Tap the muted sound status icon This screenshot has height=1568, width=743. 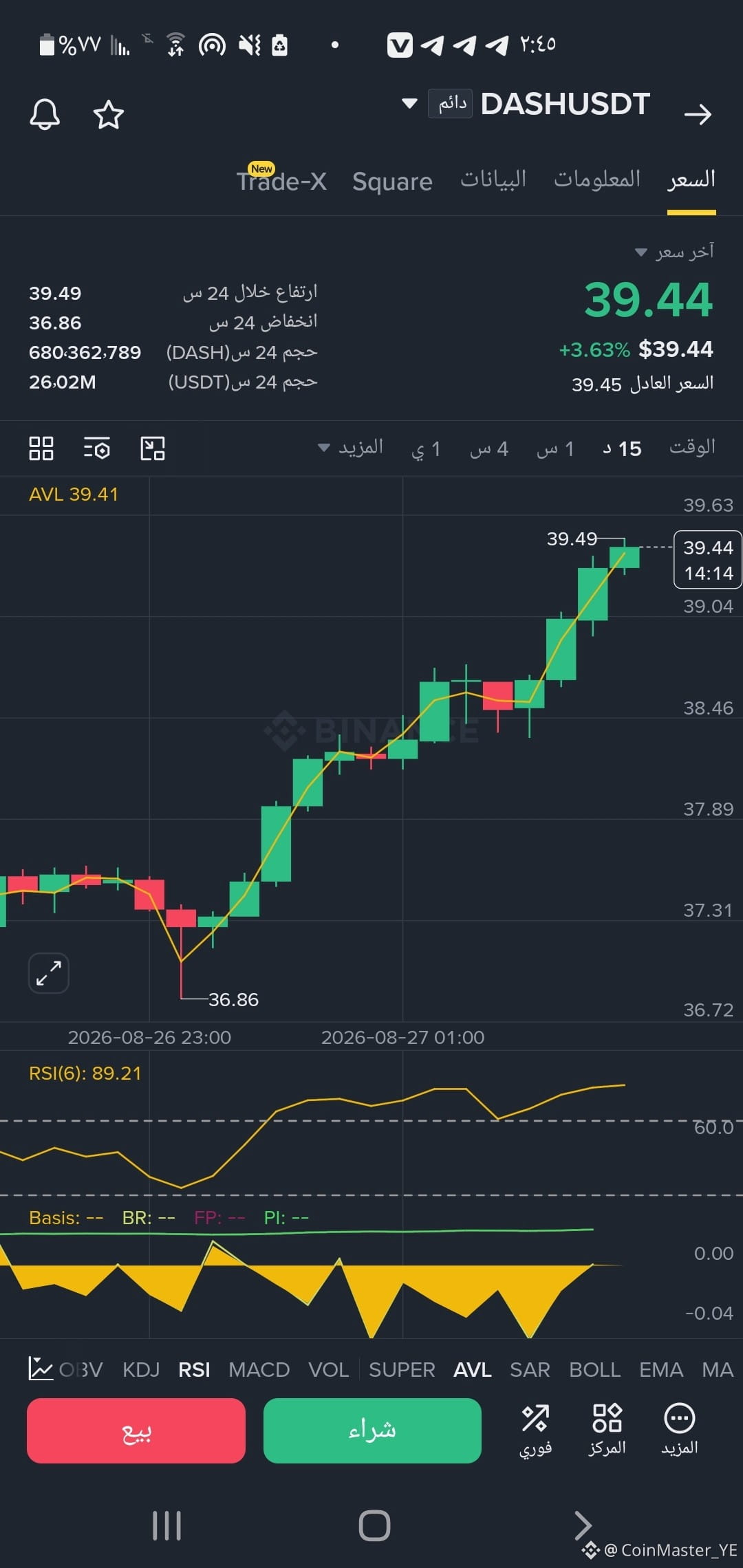tap(250, 45)
